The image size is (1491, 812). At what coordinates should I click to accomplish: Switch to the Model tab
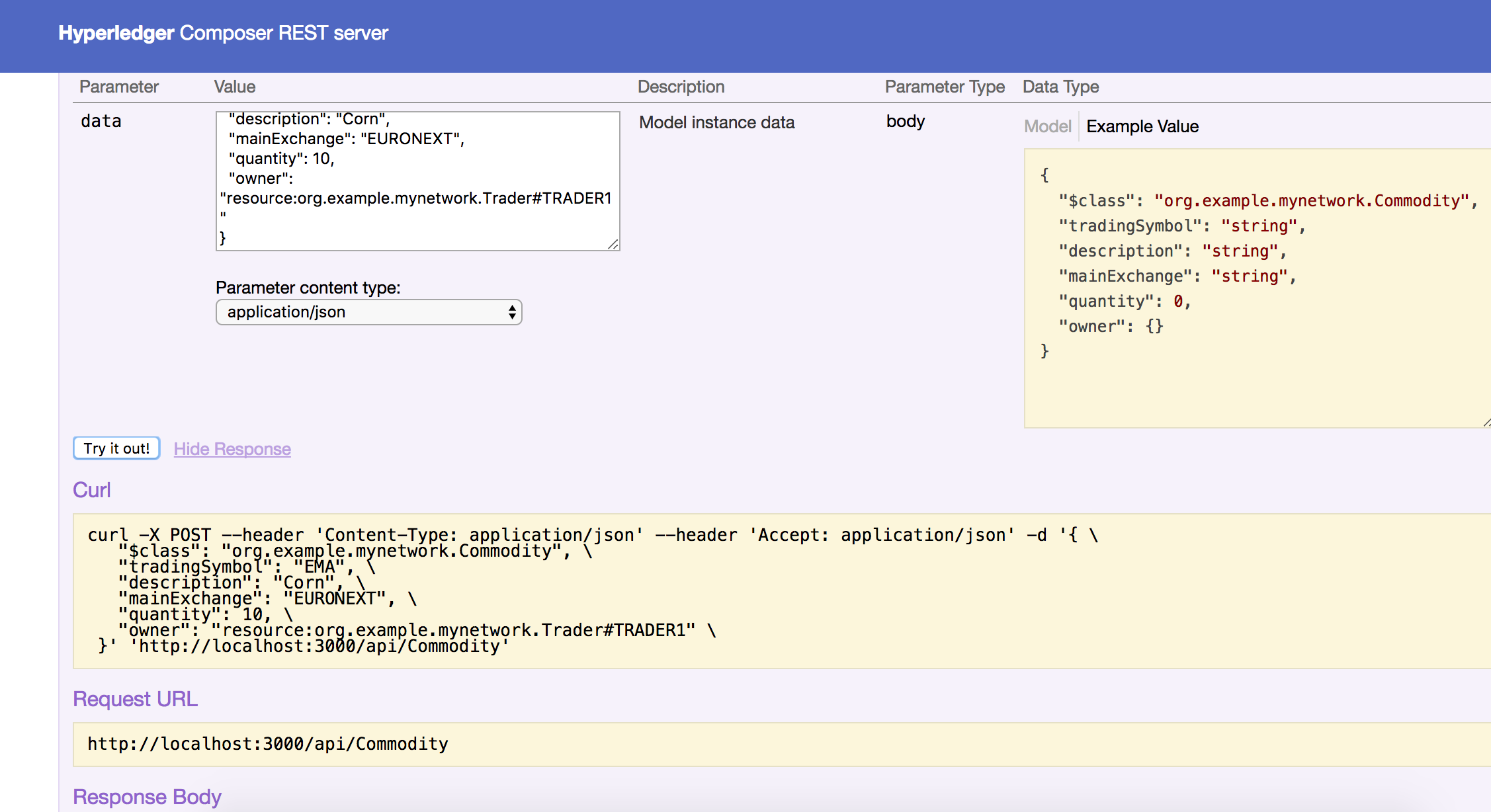pyautogui.click(x=1047, y=126)
